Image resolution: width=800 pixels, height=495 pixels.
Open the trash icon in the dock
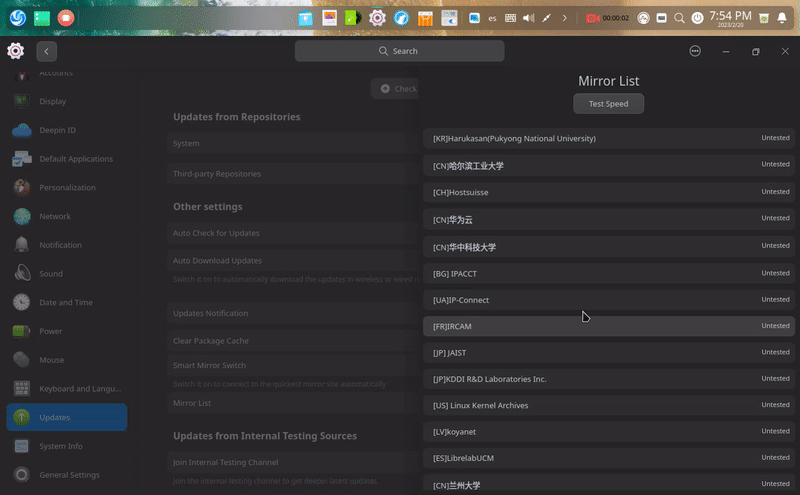click(764, 18)
